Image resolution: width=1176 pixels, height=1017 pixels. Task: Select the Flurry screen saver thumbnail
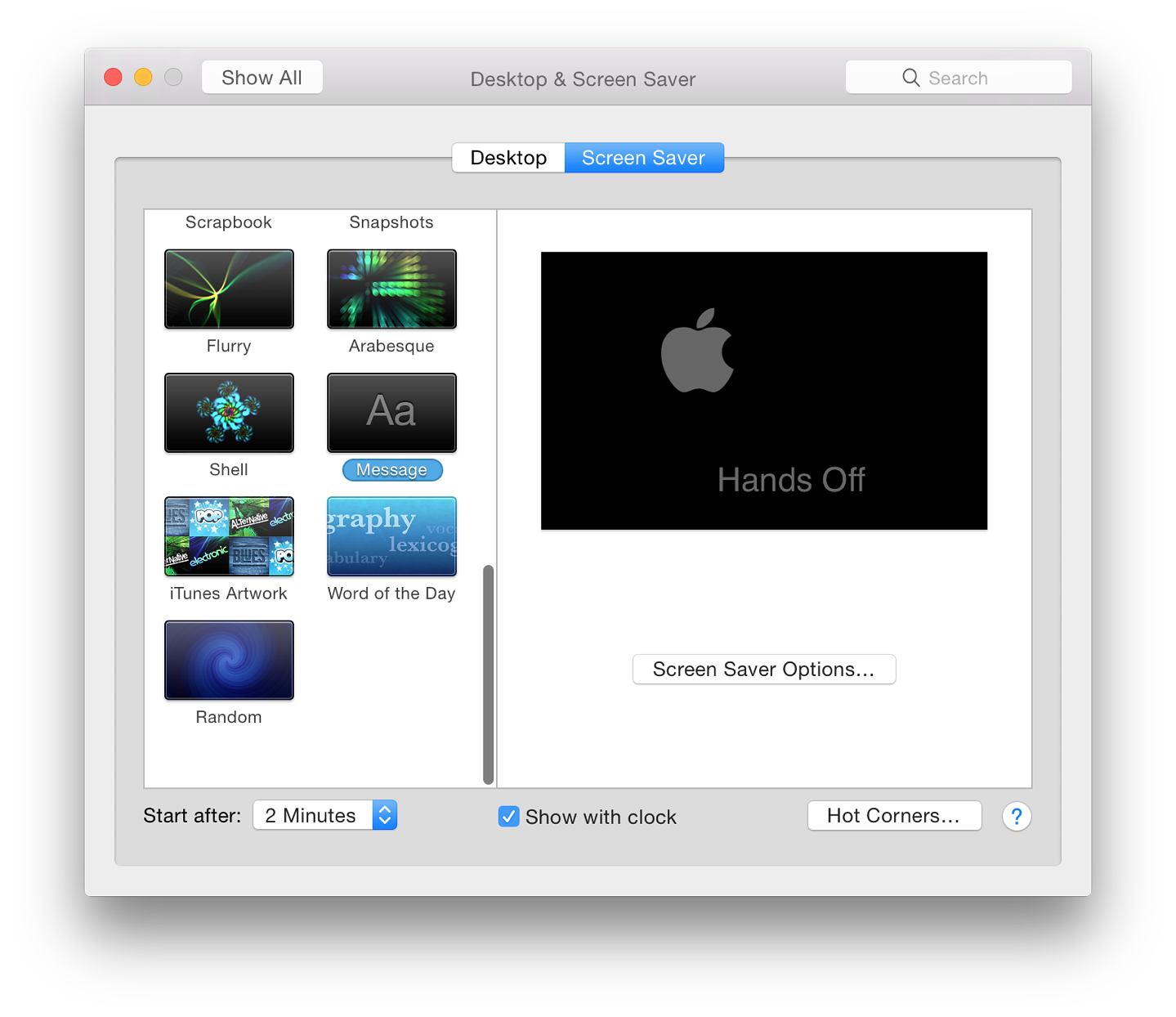229,289
